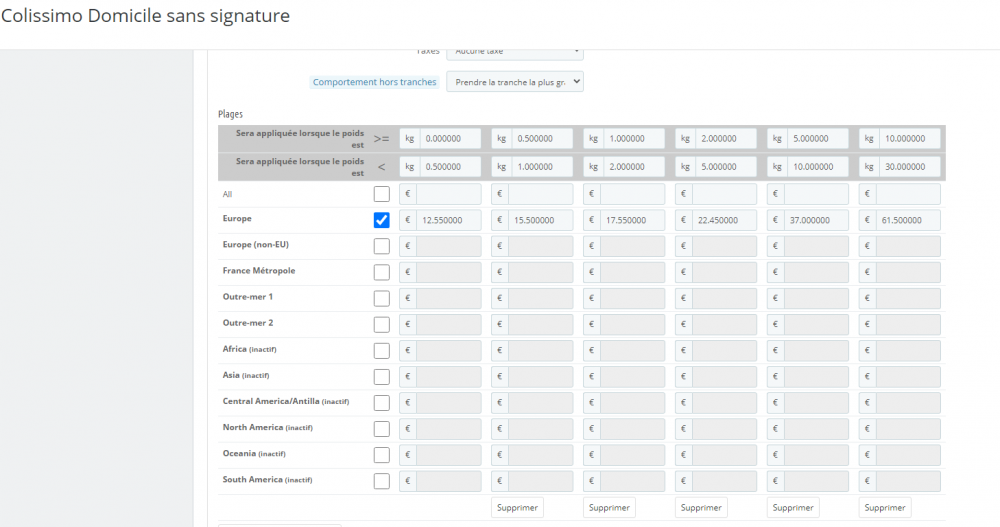The image size is (1000, 527).
Task: Delete the 1–2 kg range with Supprimer
Action: point(609,508)
